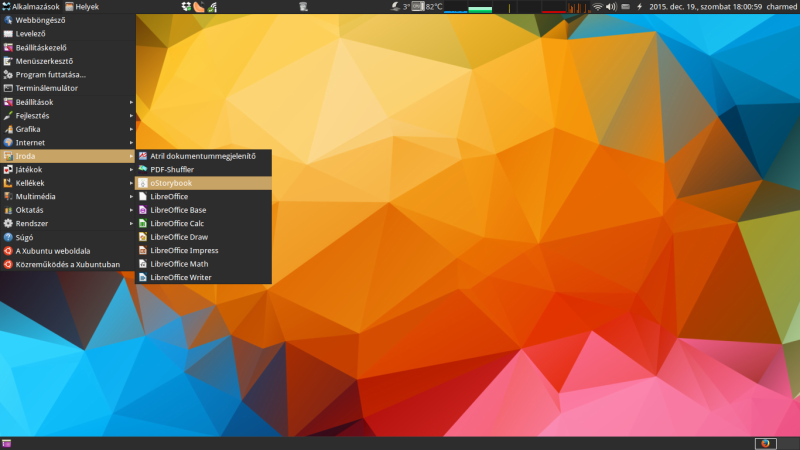Click the trash icon in top panel
Viewport: 800px width, 450px height.
(303, 7)
